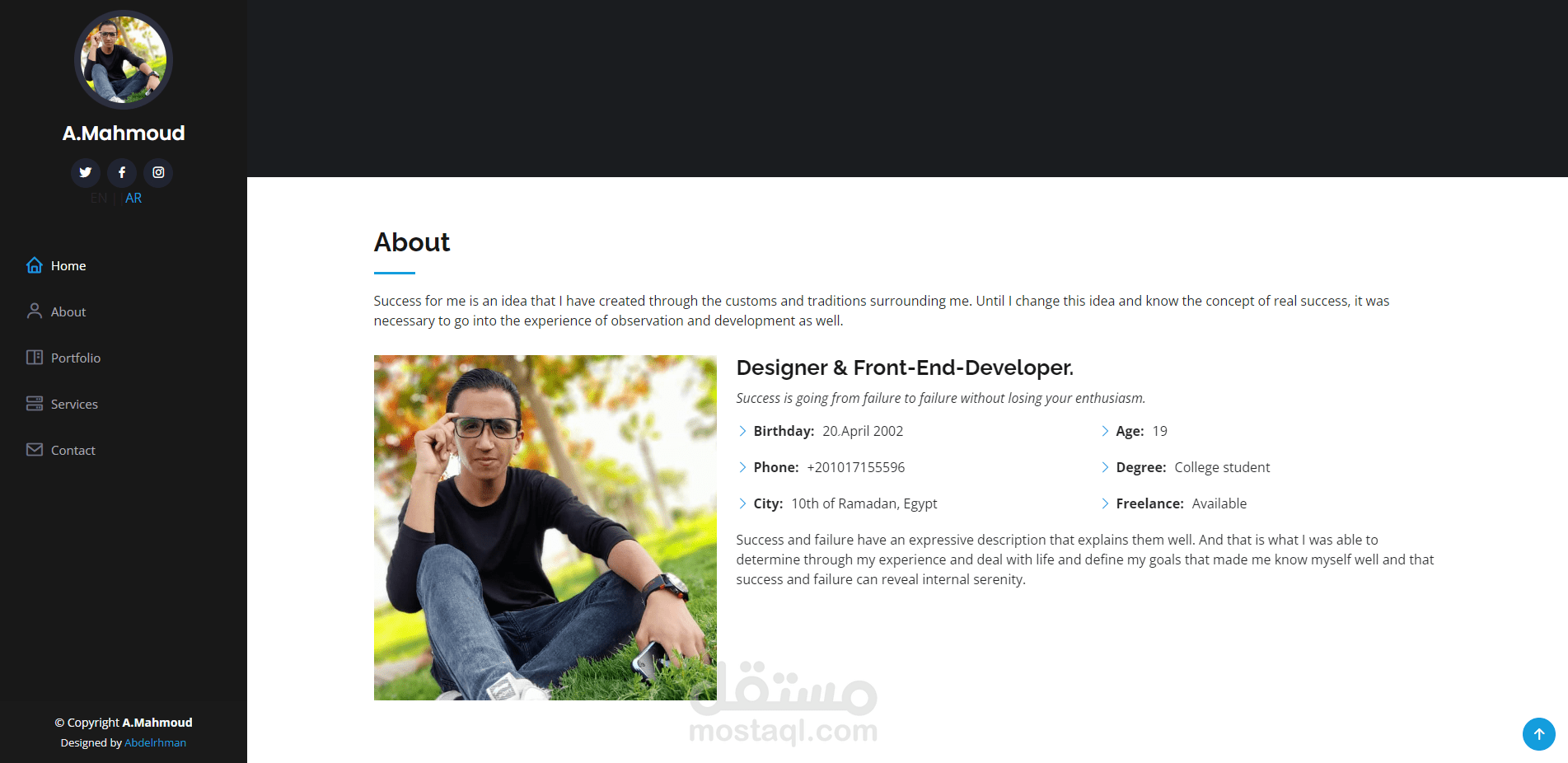Image resolution: width=1568 pixels, height=763 pixels.
Task: Select the Portfolio menu item
Action: pyautogui.click(x=76, y=358)
